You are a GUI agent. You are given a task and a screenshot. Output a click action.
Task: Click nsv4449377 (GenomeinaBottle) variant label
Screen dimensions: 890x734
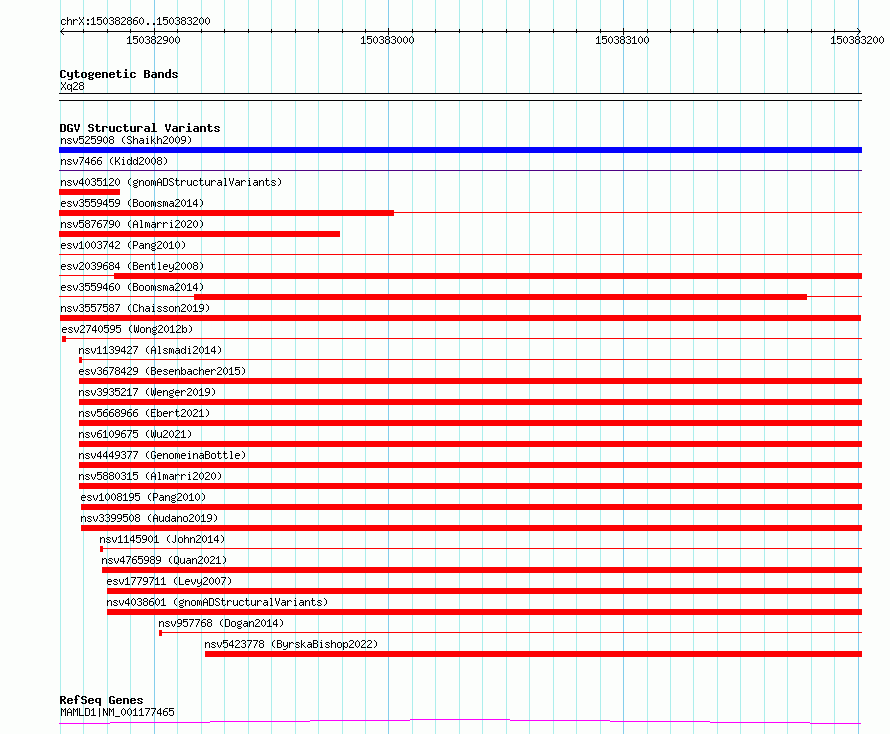coord(162,455)
